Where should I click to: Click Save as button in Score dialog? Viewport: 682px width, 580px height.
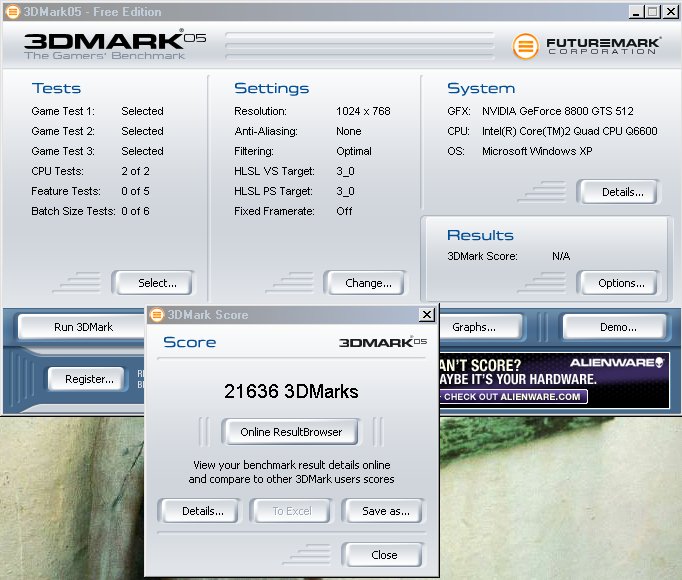(x=382, y=511)
